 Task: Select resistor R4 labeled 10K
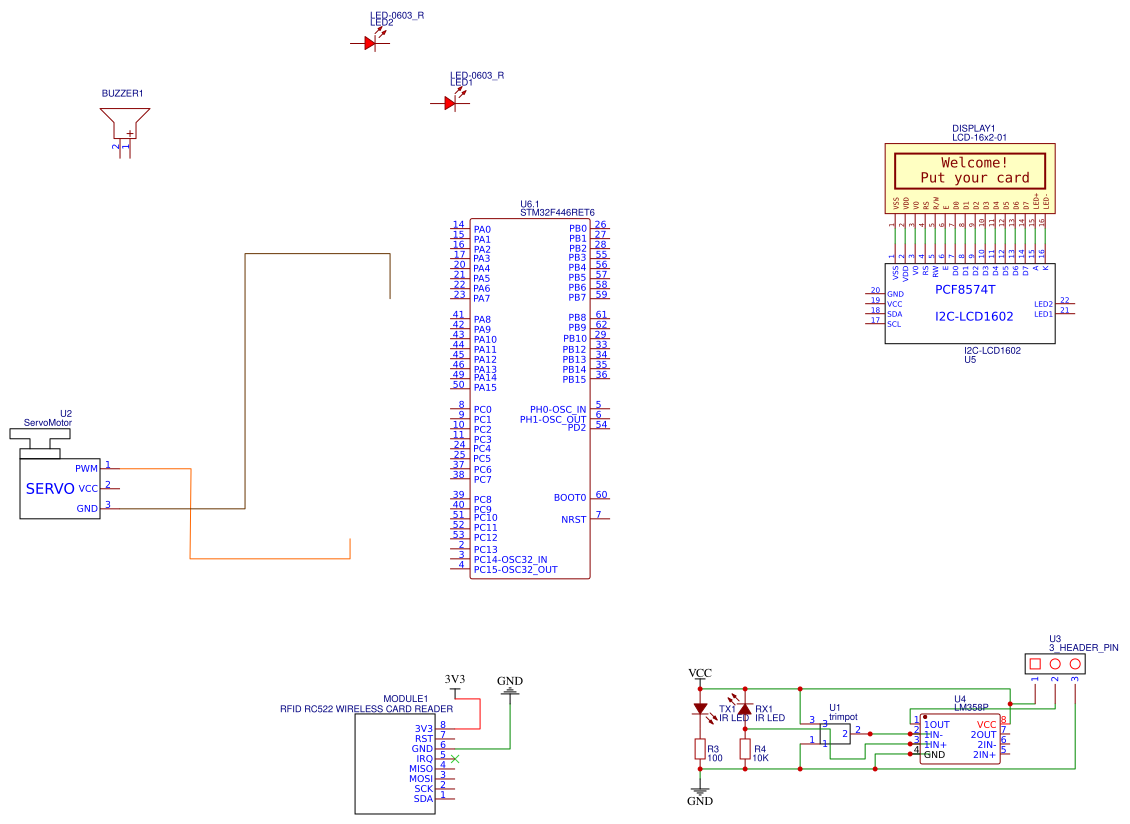[745, 750]
